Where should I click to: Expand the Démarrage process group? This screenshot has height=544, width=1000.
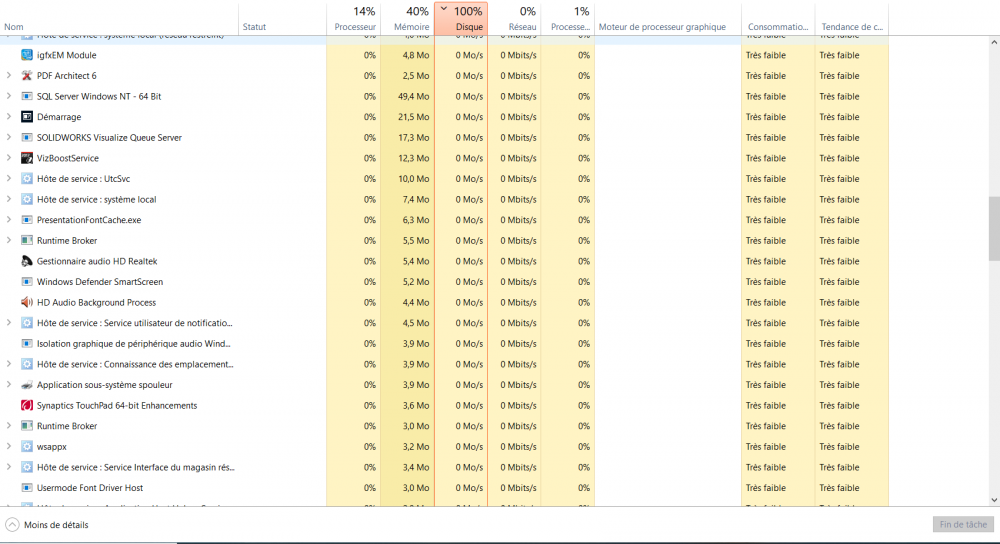tap(8, 117)
